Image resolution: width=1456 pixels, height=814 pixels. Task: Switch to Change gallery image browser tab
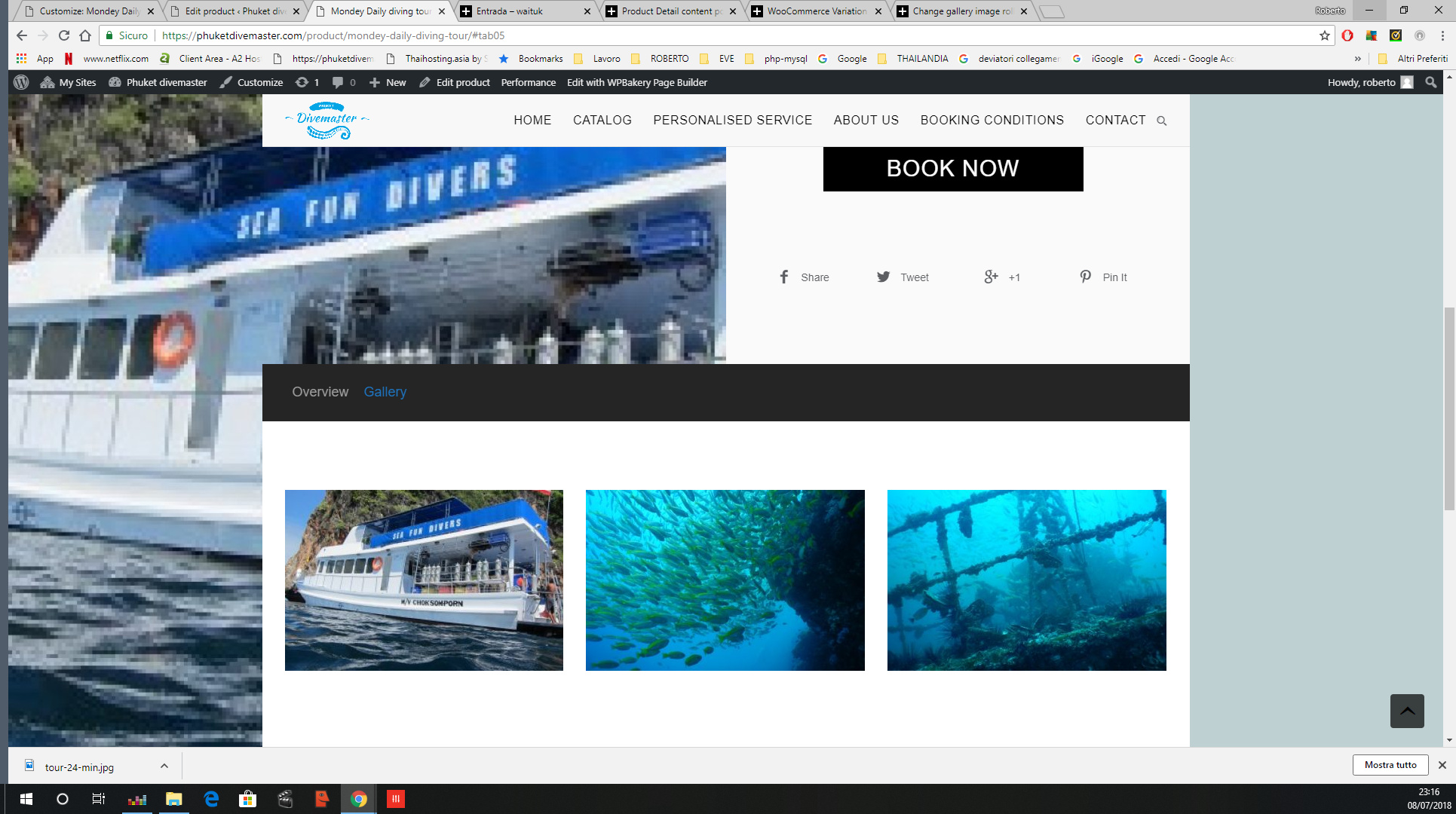tap(963, 11)
